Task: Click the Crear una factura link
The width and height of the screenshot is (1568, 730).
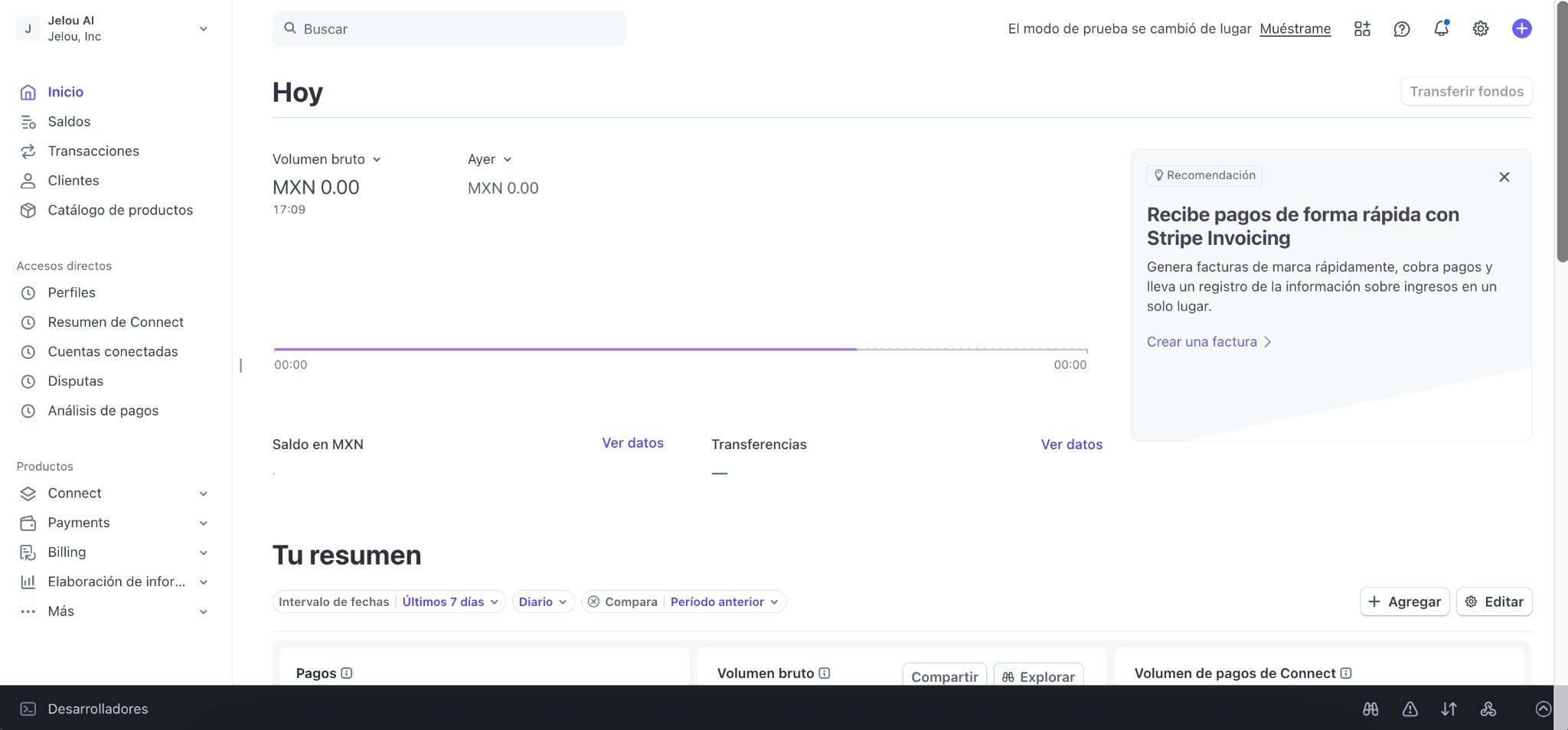Action: click(1202, 341)
